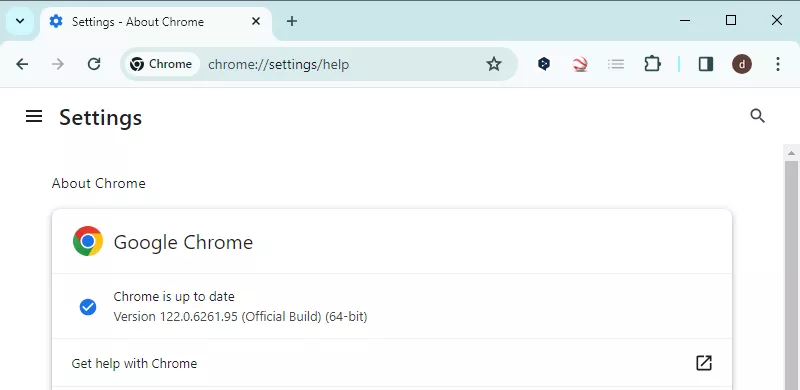Click the blue checkmark update status icon
The height and width of the screenshot is (390, 800).
tap(88, 307)
